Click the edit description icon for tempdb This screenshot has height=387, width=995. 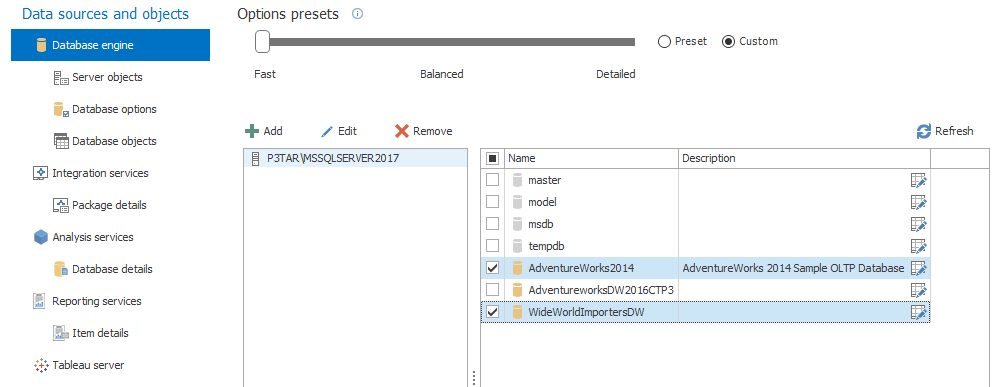[918, 246]
